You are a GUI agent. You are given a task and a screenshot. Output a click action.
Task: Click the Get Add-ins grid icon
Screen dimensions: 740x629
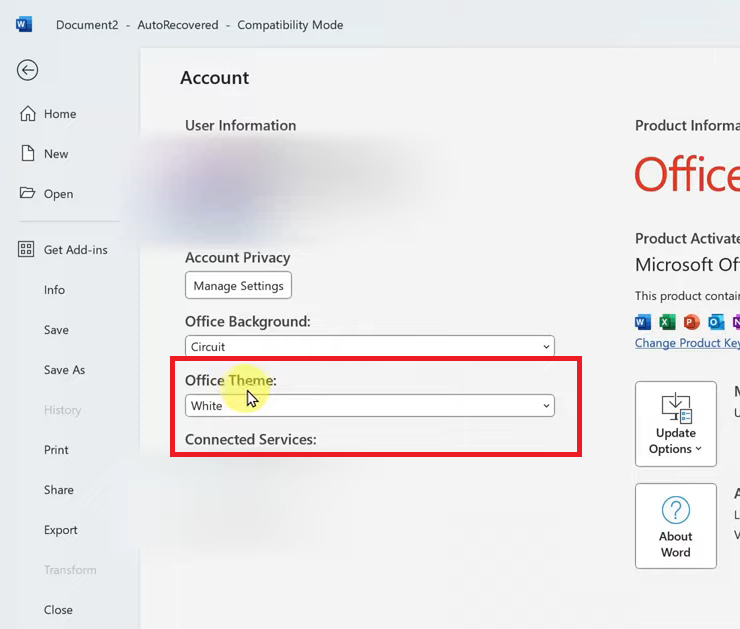click(x=26, y=249)
